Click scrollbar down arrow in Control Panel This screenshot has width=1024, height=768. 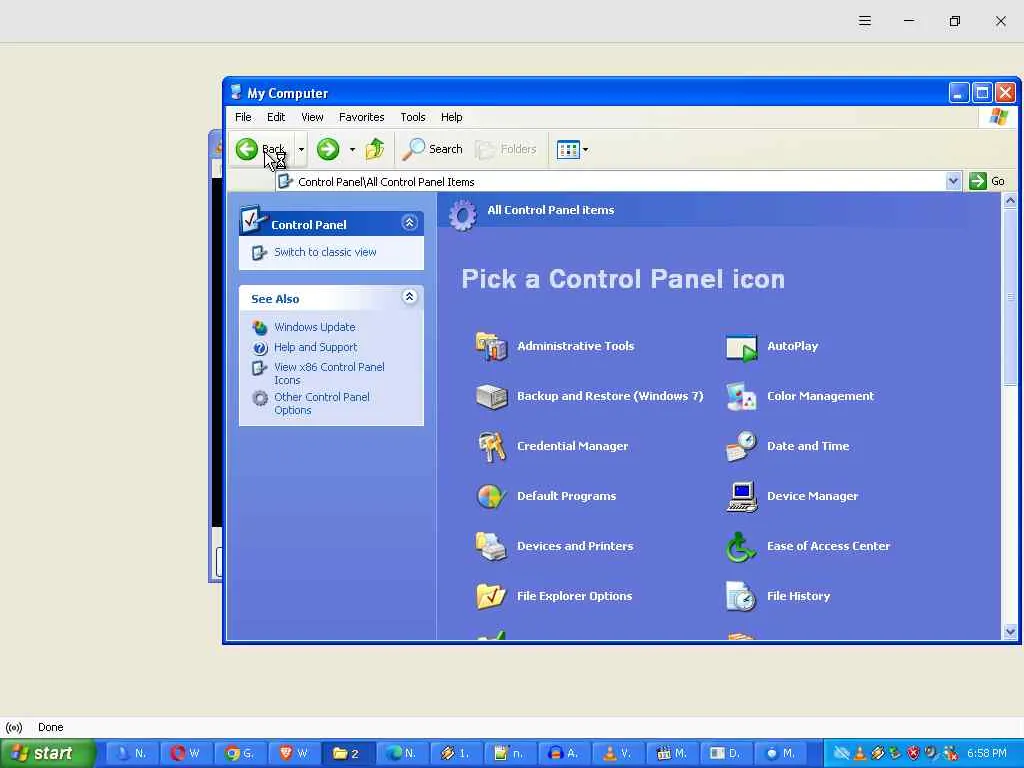(x=1010, y=632)
